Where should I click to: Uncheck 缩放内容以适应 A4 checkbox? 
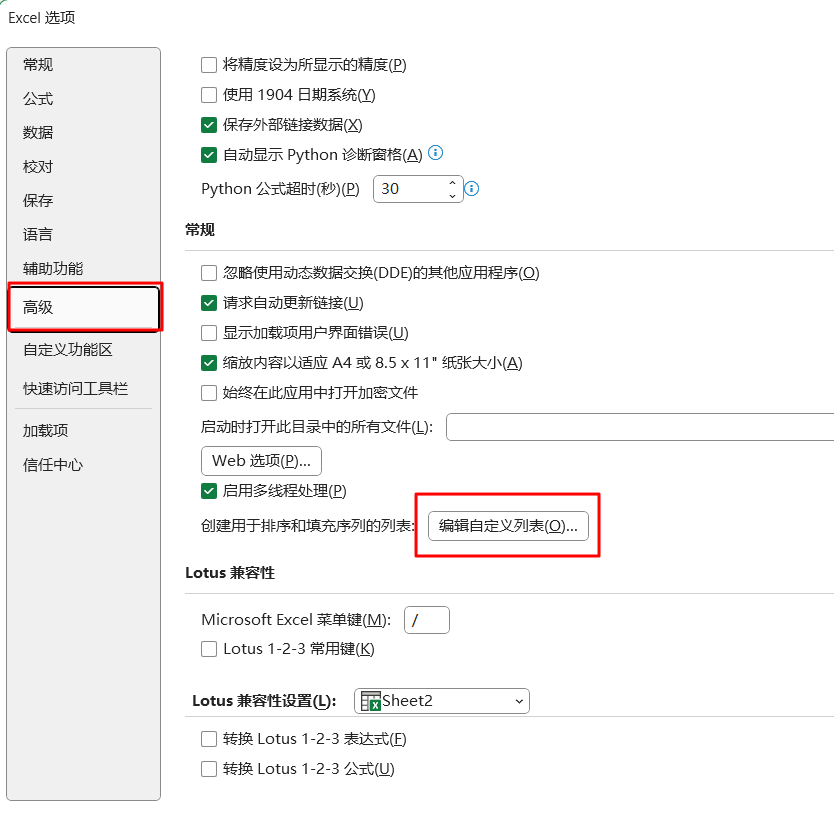click(209, 363)
